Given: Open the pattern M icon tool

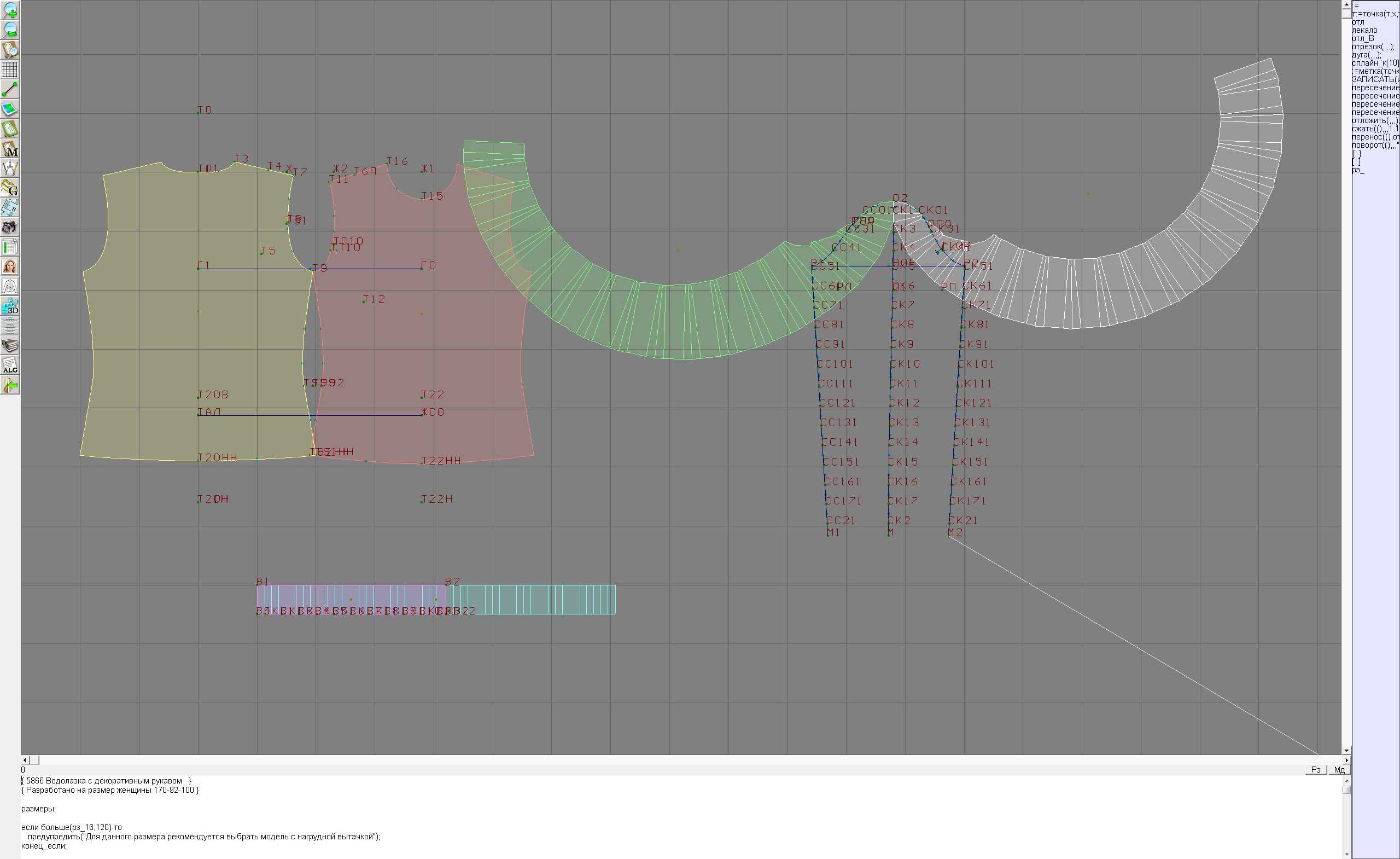Looking at the screenshot, I should (x=10, y=149).
